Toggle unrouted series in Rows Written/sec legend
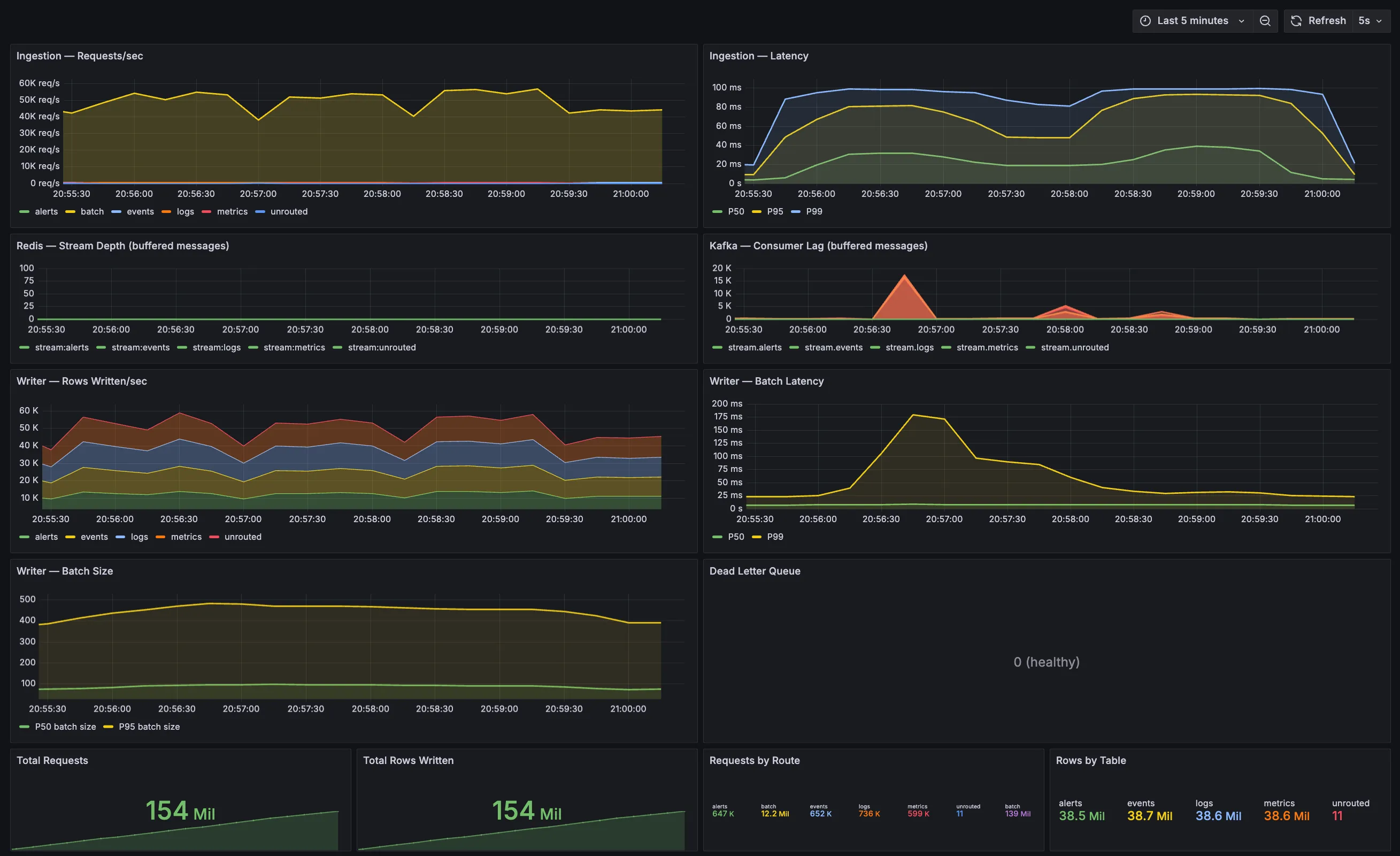Image resolution: width=1400 pixels, height=856 pixels. (x=243, y=537)
